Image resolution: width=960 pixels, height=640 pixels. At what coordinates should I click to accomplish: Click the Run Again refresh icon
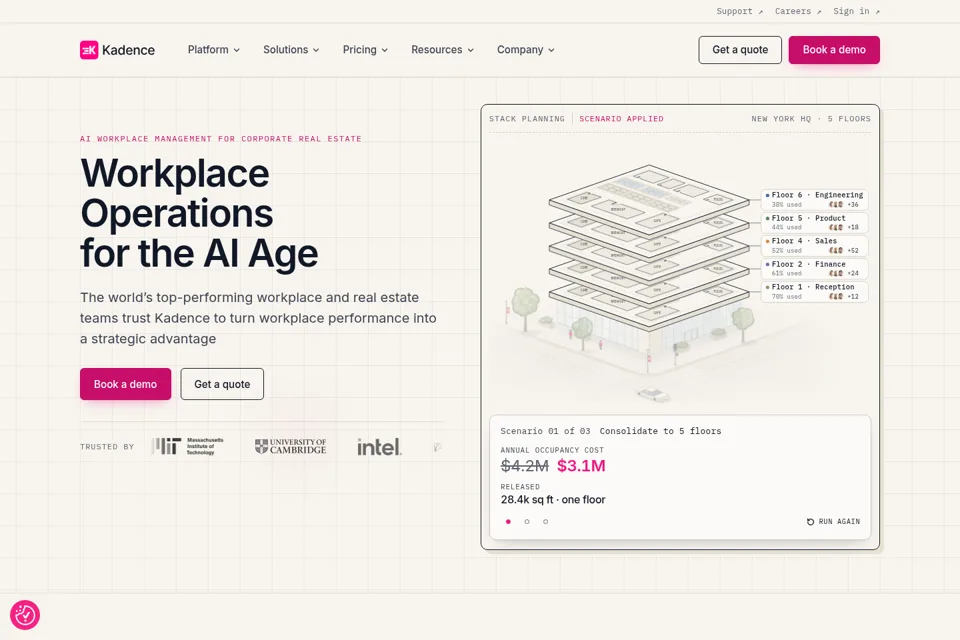coord(810,522)
